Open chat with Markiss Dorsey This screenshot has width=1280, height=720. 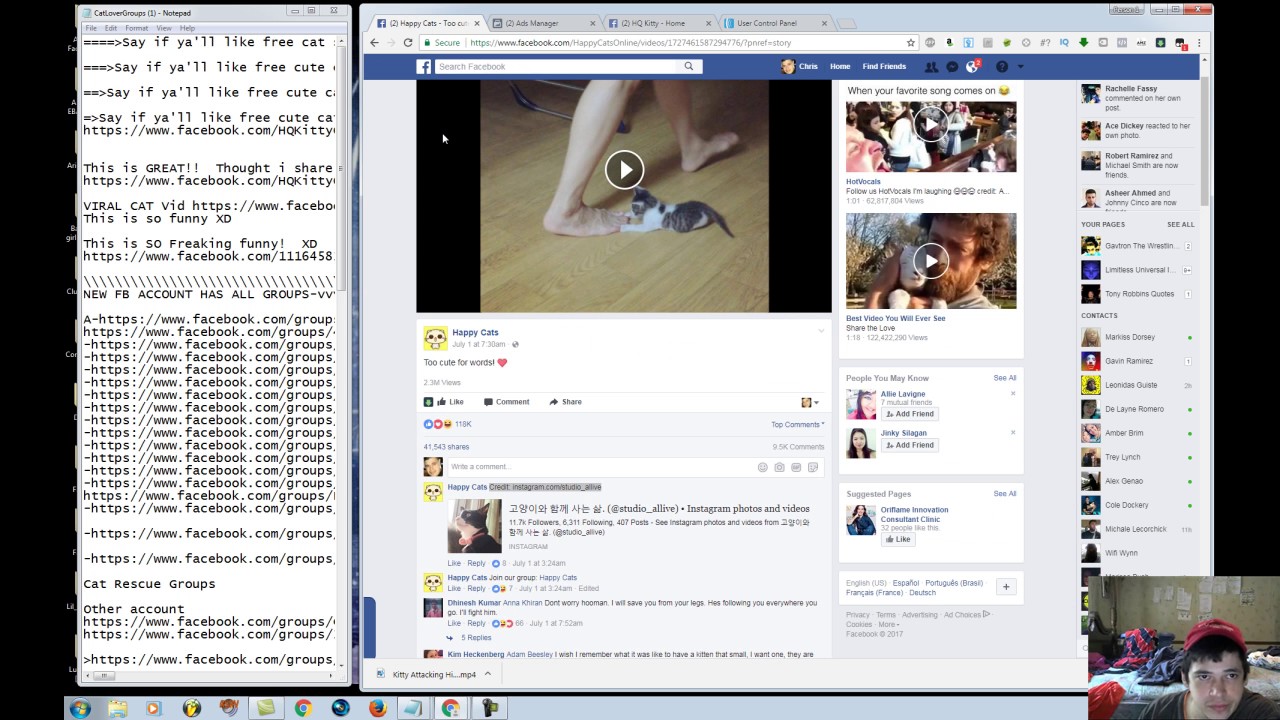click(1137, 337)
